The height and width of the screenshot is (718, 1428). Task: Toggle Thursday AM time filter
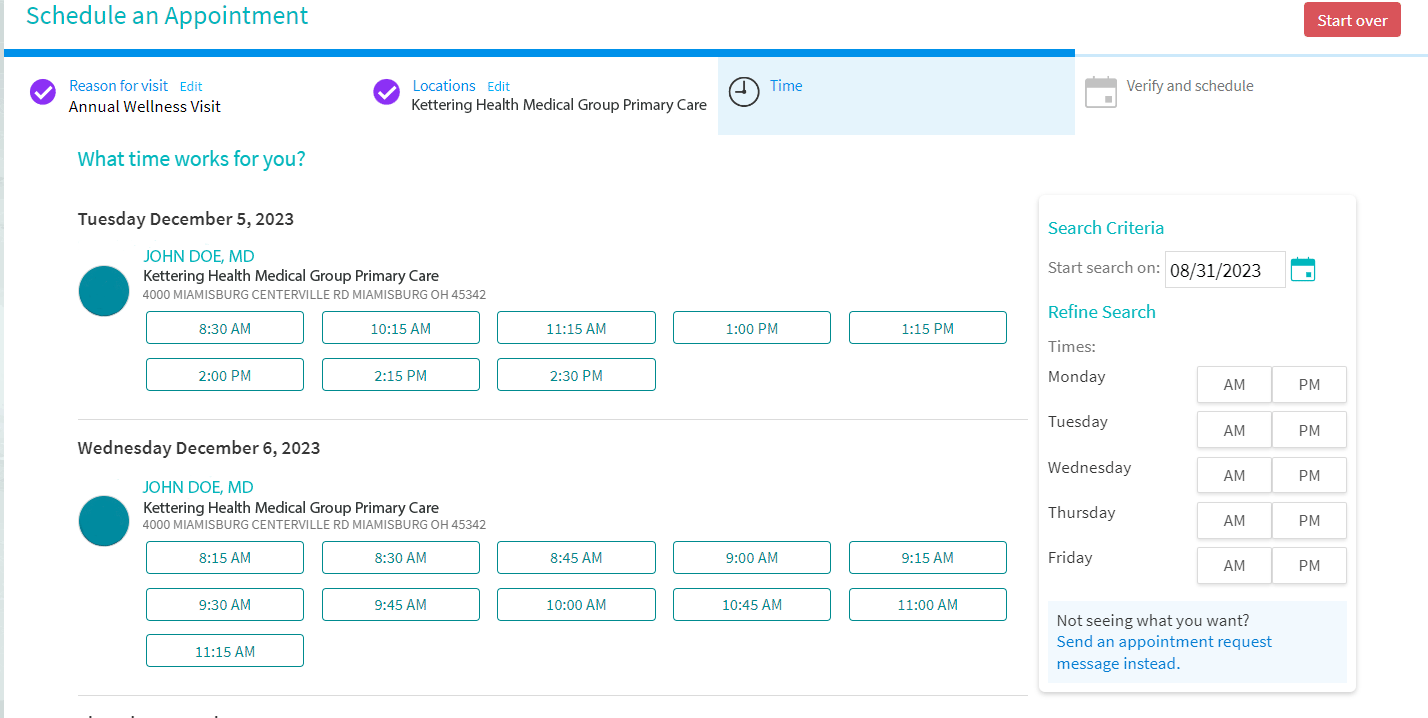pos(1234,520)
